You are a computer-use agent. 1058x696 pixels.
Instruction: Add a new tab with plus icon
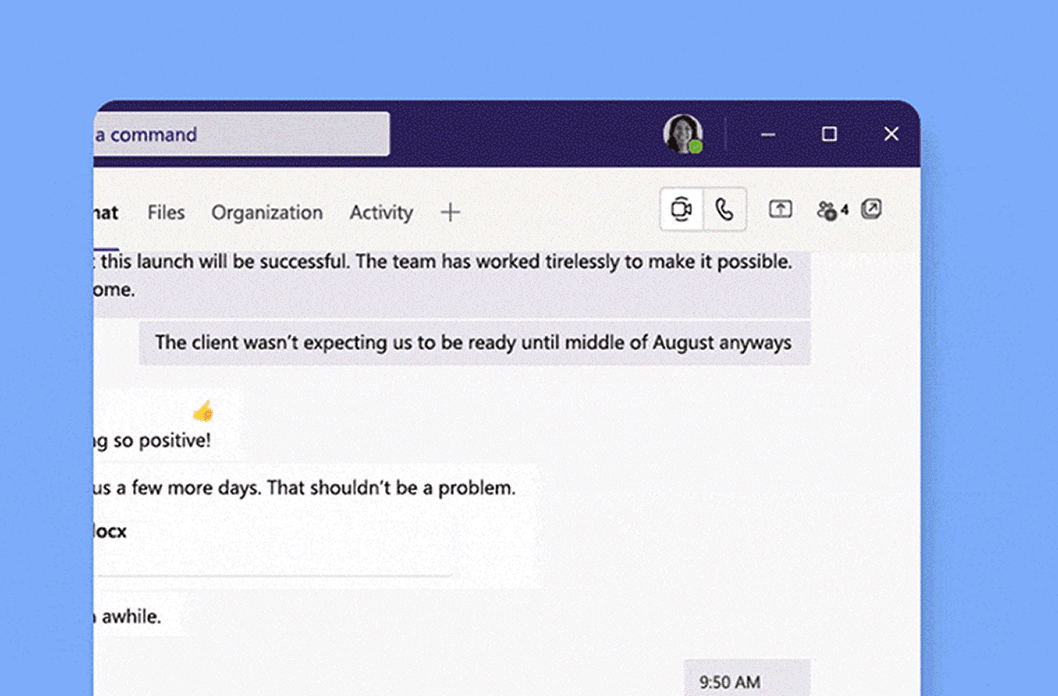450,212
